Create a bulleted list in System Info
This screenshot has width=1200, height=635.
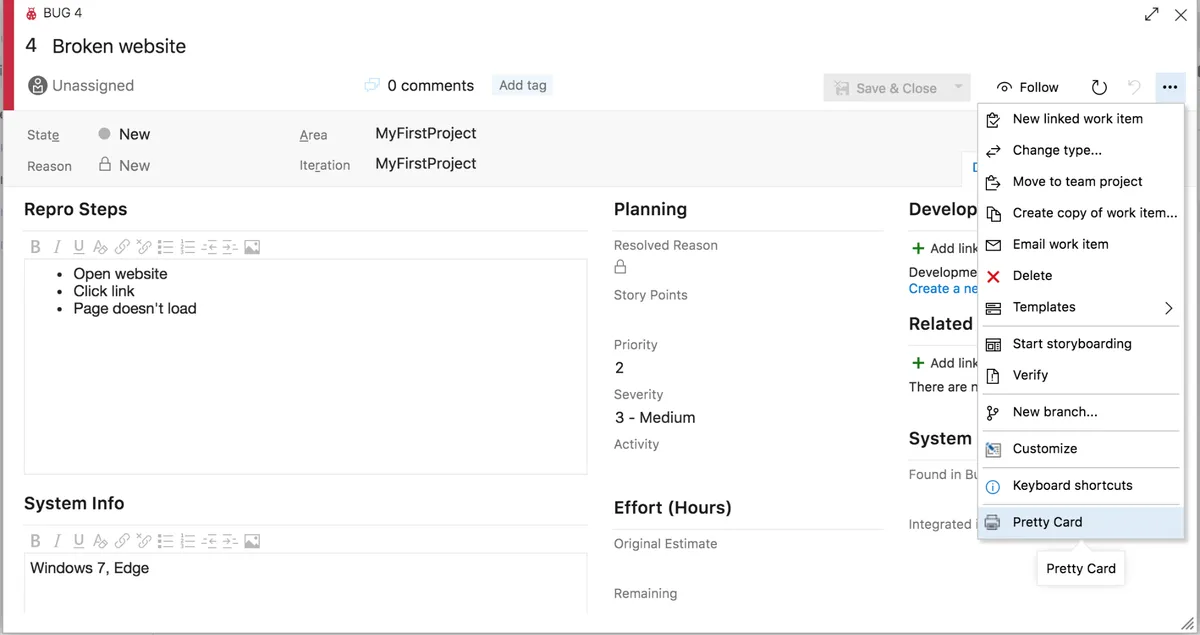pos(166,540)
